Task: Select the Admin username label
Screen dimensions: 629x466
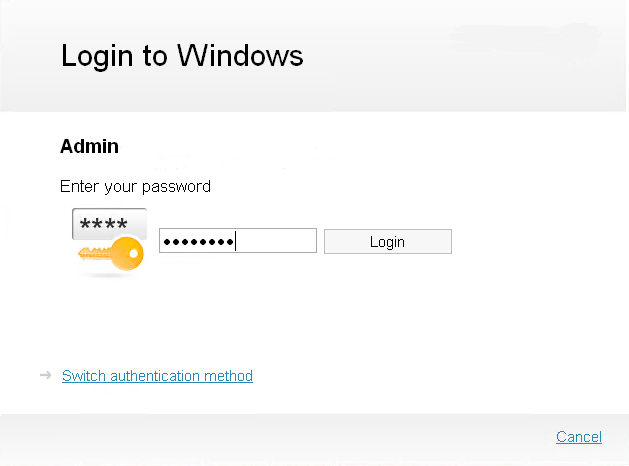Action: point(89,146)
